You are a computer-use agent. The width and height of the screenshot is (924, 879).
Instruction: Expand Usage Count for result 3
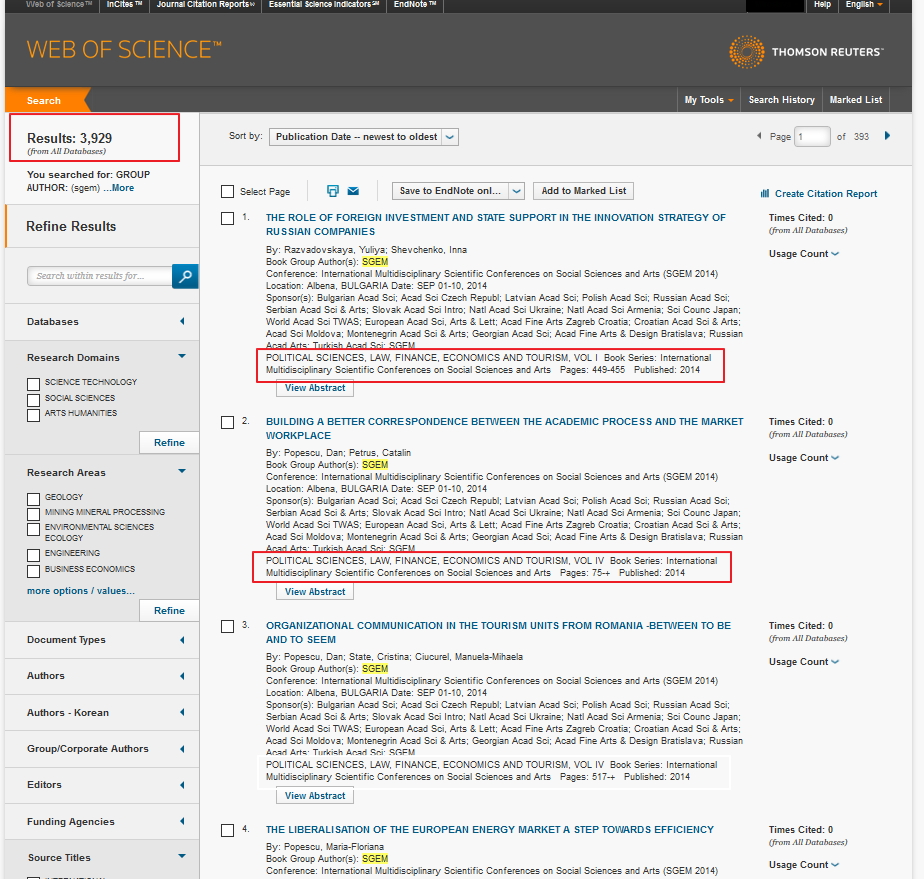point(804,662)
